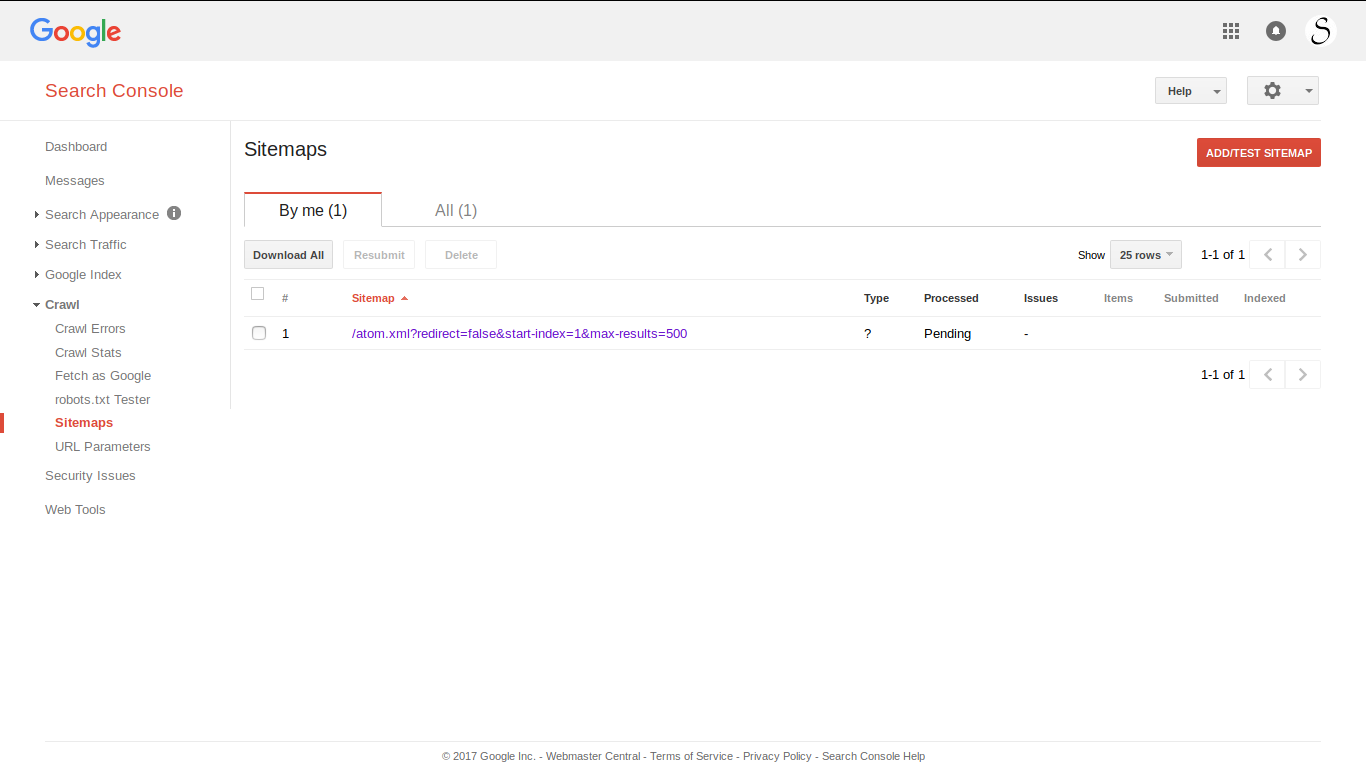The image size is (1366, 768).
Task: Open Crawl Errors page
Action: [90, 329]
